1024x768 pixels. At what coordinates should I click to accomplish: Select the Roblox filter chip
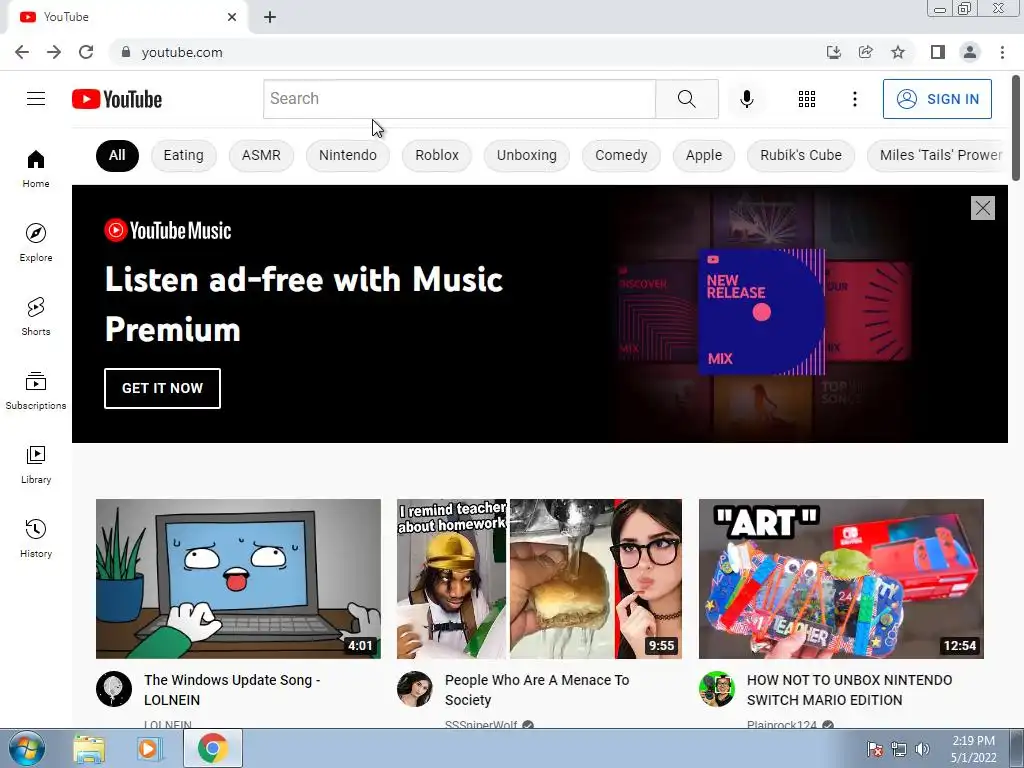pyautogui.click(x=437, y=155)
